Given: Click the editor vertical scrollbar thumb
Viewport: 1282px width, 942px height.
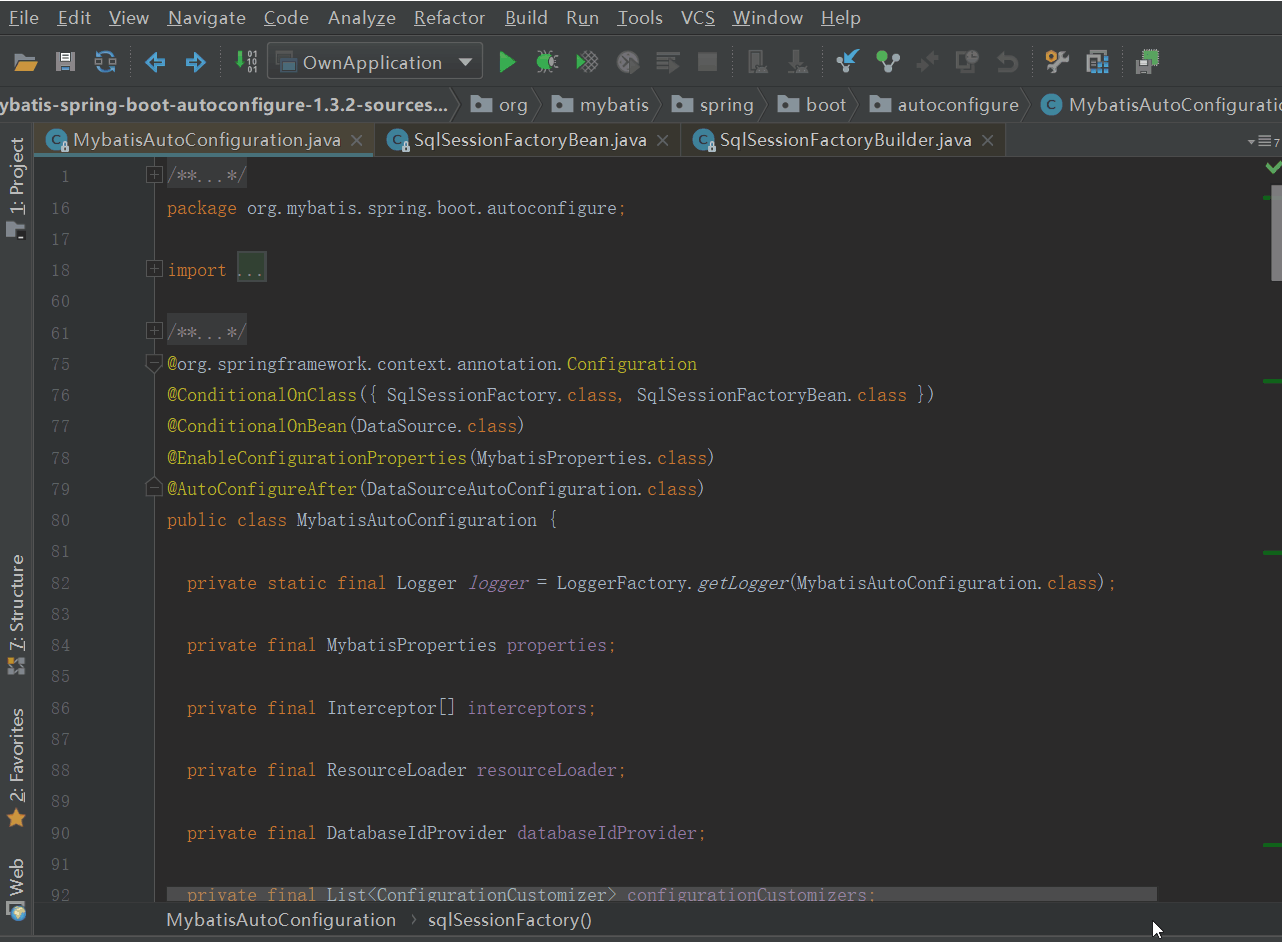Looking at the screenshot, I should point(1276,231).
